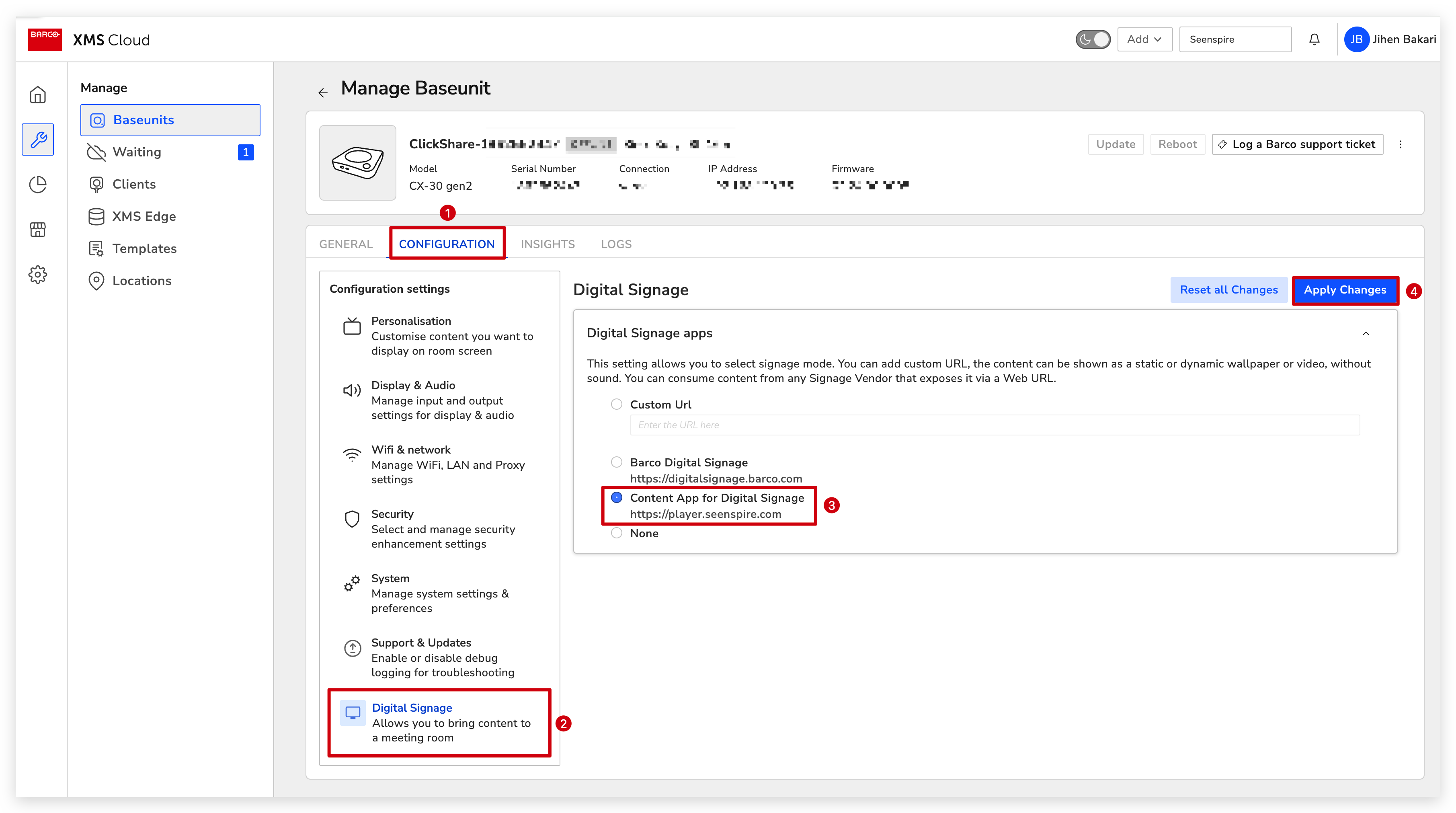Click the https://digitalsignage.barco.com text
1456x813 pixels.
tap(716, 479)
